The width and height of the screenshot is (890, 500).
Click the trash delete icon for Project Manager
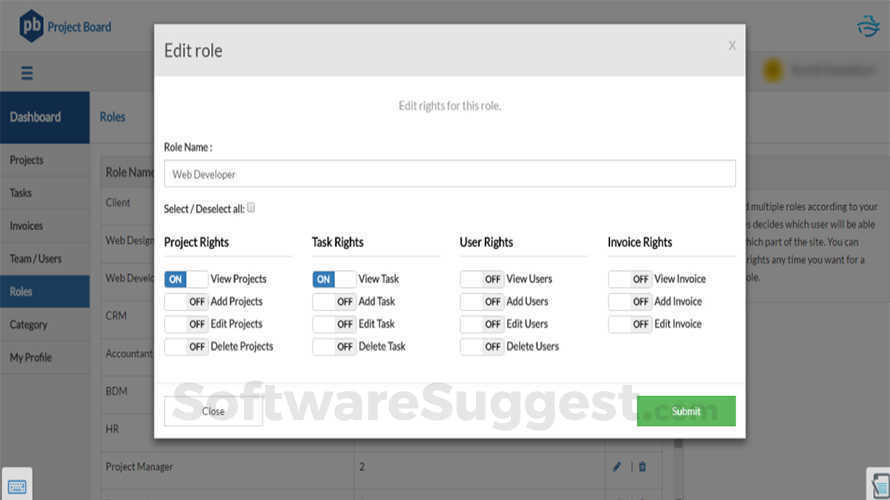coord(642,466)
